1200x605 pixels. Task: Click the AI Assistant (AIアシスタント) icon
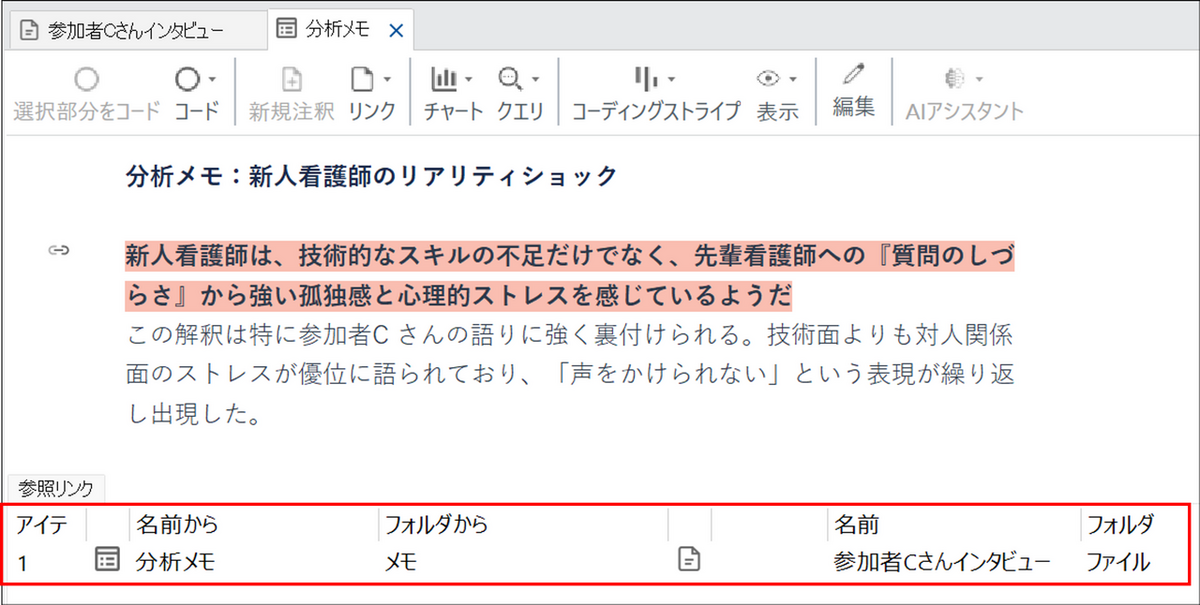tap(953, 79)
